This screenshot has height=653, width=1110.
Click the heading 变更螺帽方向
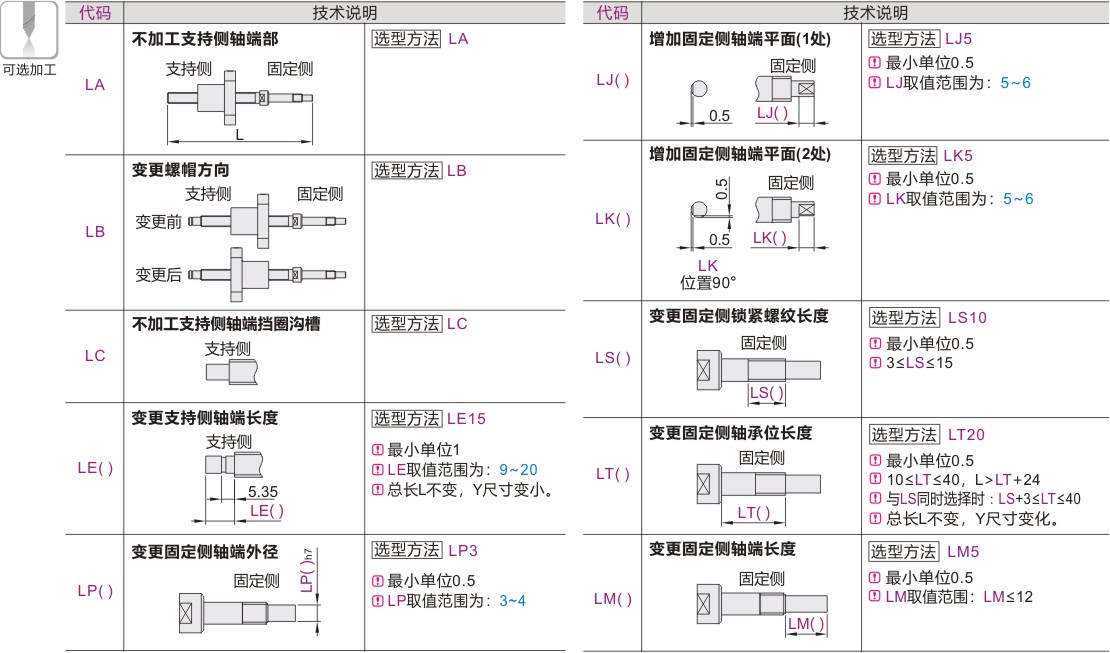(181, 170)
